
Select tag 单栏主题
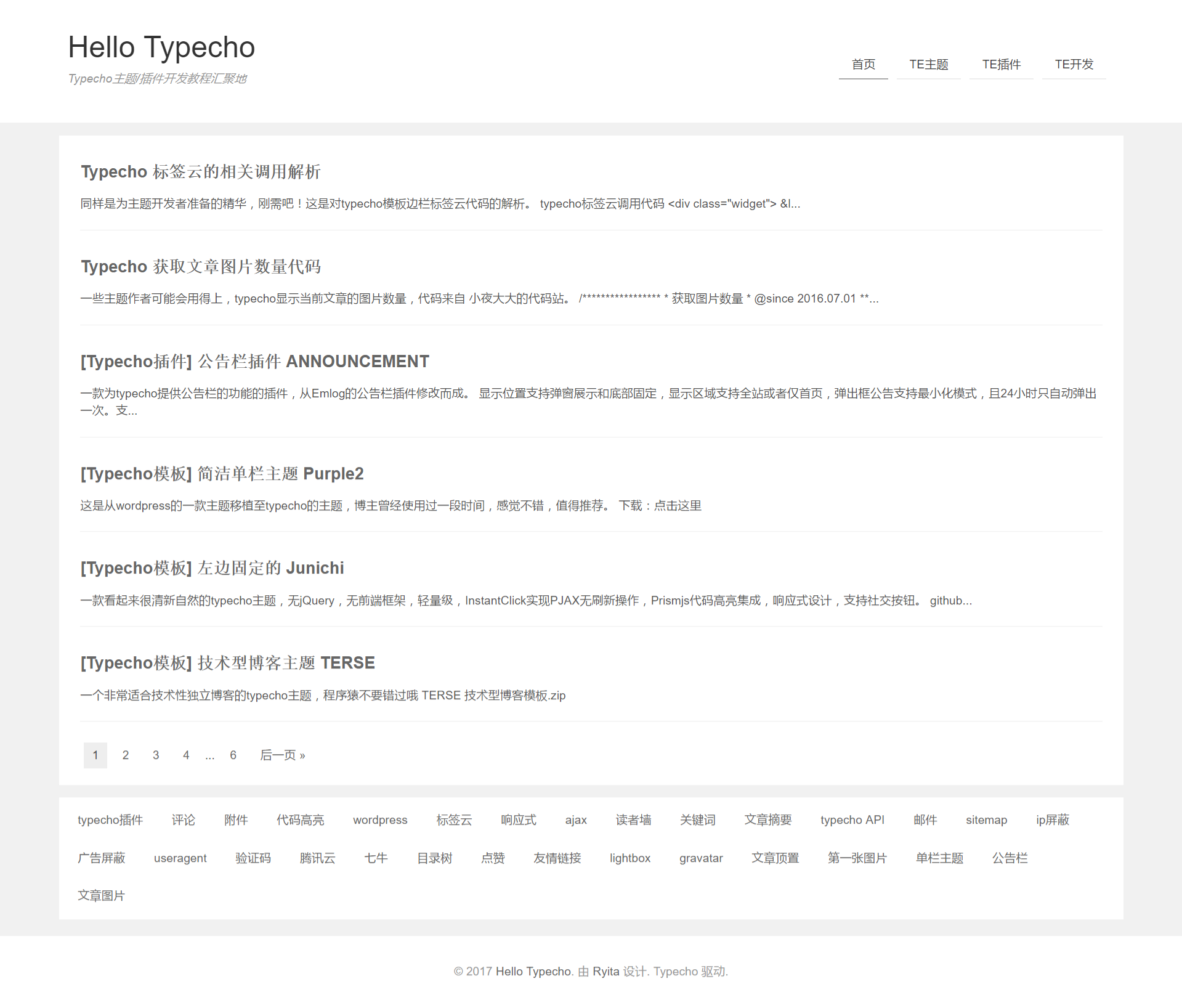pos(939,858)
